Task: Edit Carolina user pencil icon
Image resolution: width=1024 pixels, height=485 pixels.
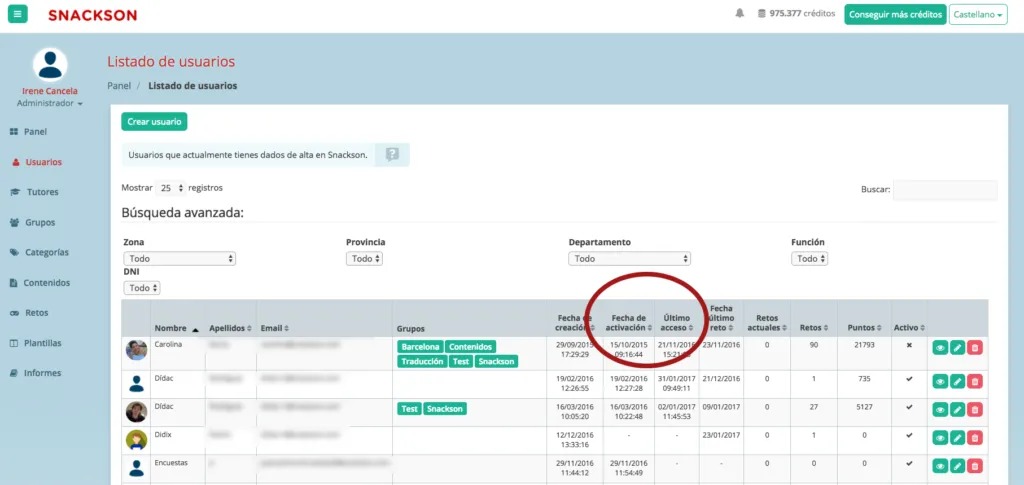Action: click(x=957, y=348)
